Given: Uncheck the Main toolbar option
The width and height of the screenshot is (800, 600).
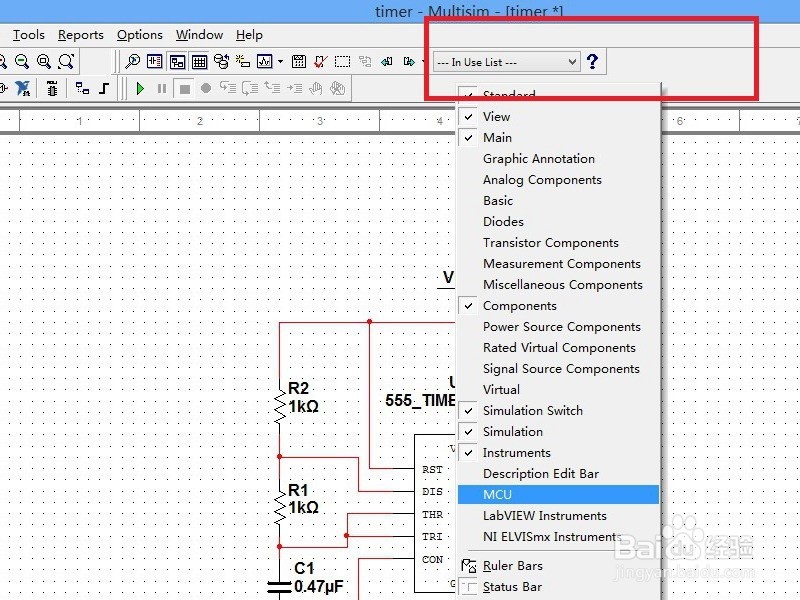Looking at the screenshot, I should click(x=558, y=138).
